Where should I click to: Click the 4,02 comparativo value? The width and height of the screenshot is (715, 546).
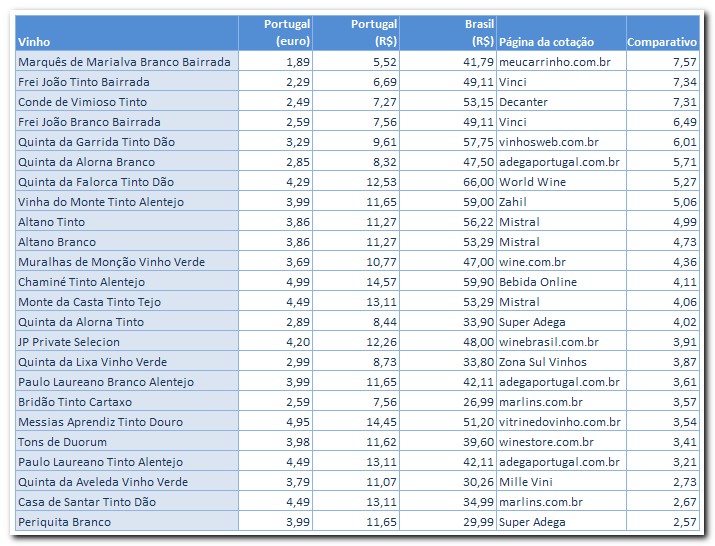[x=663, y=322]
